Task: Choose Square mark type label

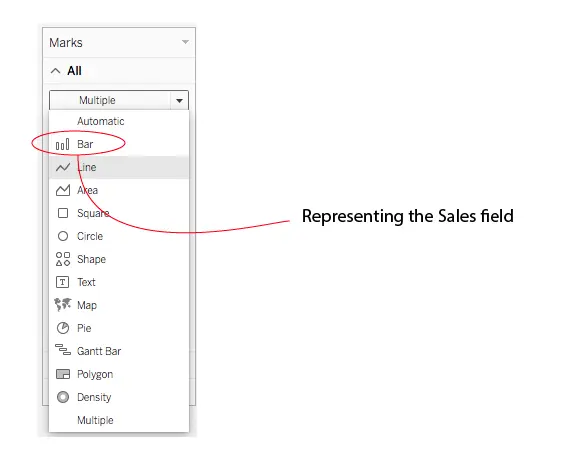Action: point(93,213)
